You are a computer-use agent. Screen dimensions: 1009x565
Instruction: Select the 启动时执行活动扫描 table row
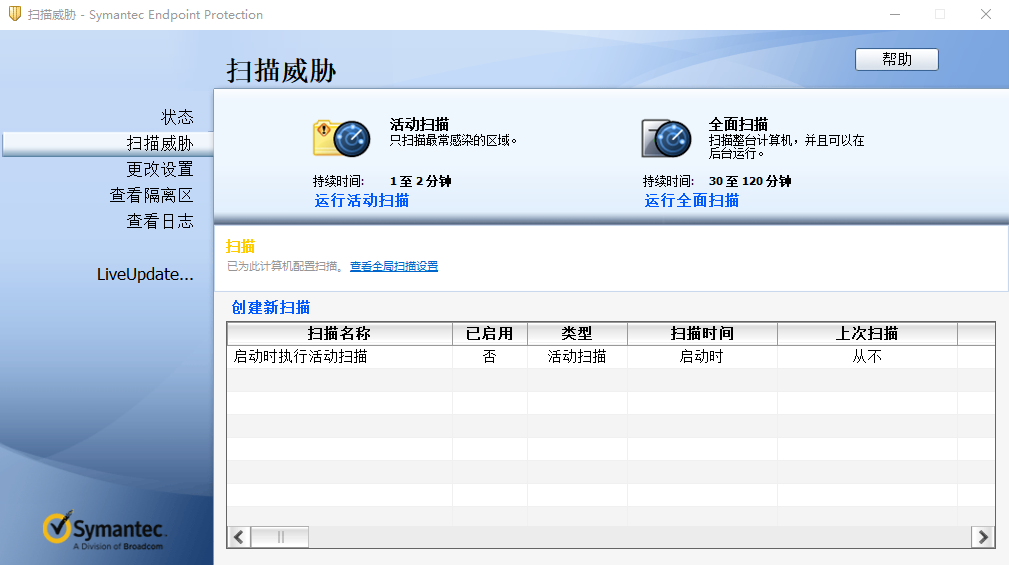point(300,356)
